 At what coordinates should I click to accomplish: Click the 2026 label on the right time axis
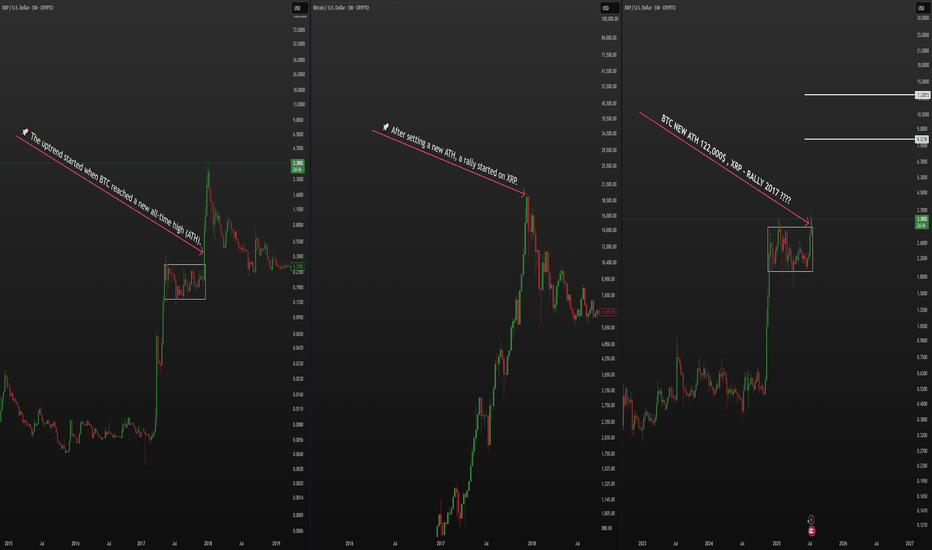pyautogui.click(x=843, y=543)
